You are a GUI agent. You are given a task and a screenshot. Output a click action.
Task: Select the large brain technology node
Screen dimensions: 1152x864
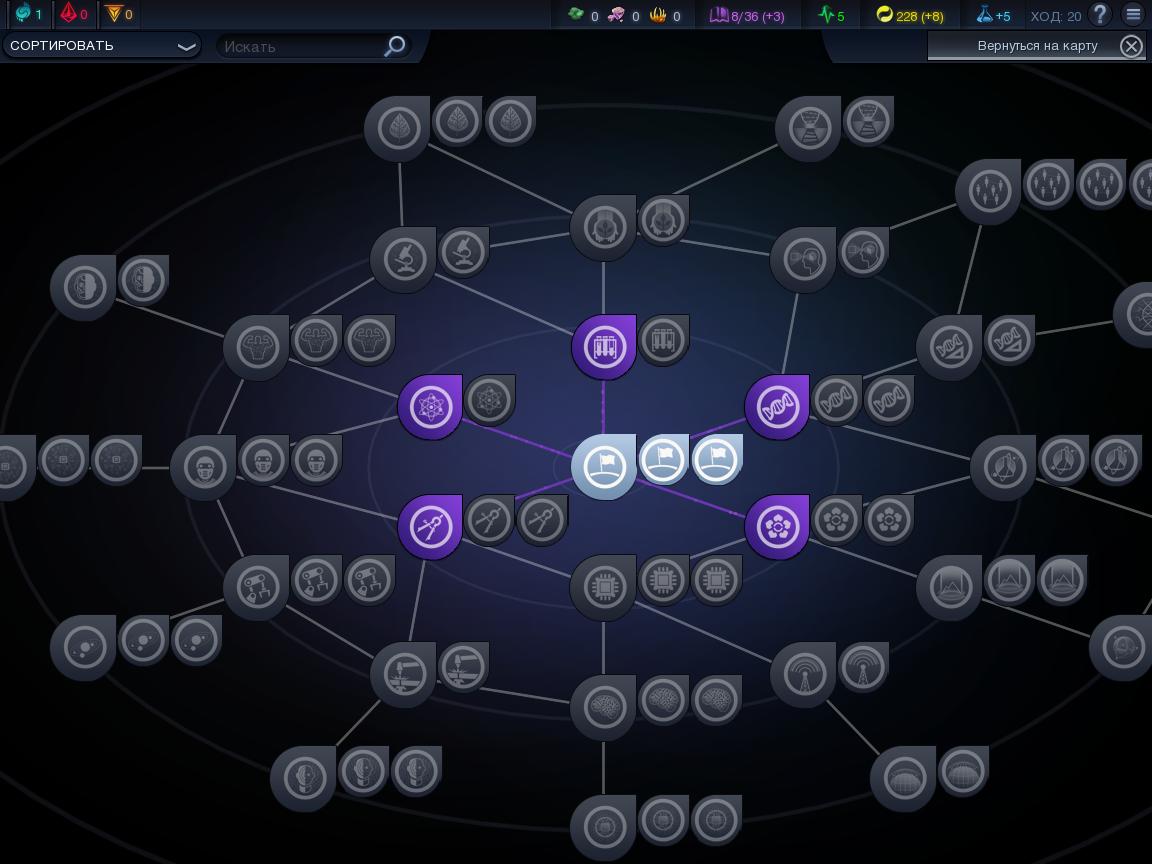pos(604,708)
